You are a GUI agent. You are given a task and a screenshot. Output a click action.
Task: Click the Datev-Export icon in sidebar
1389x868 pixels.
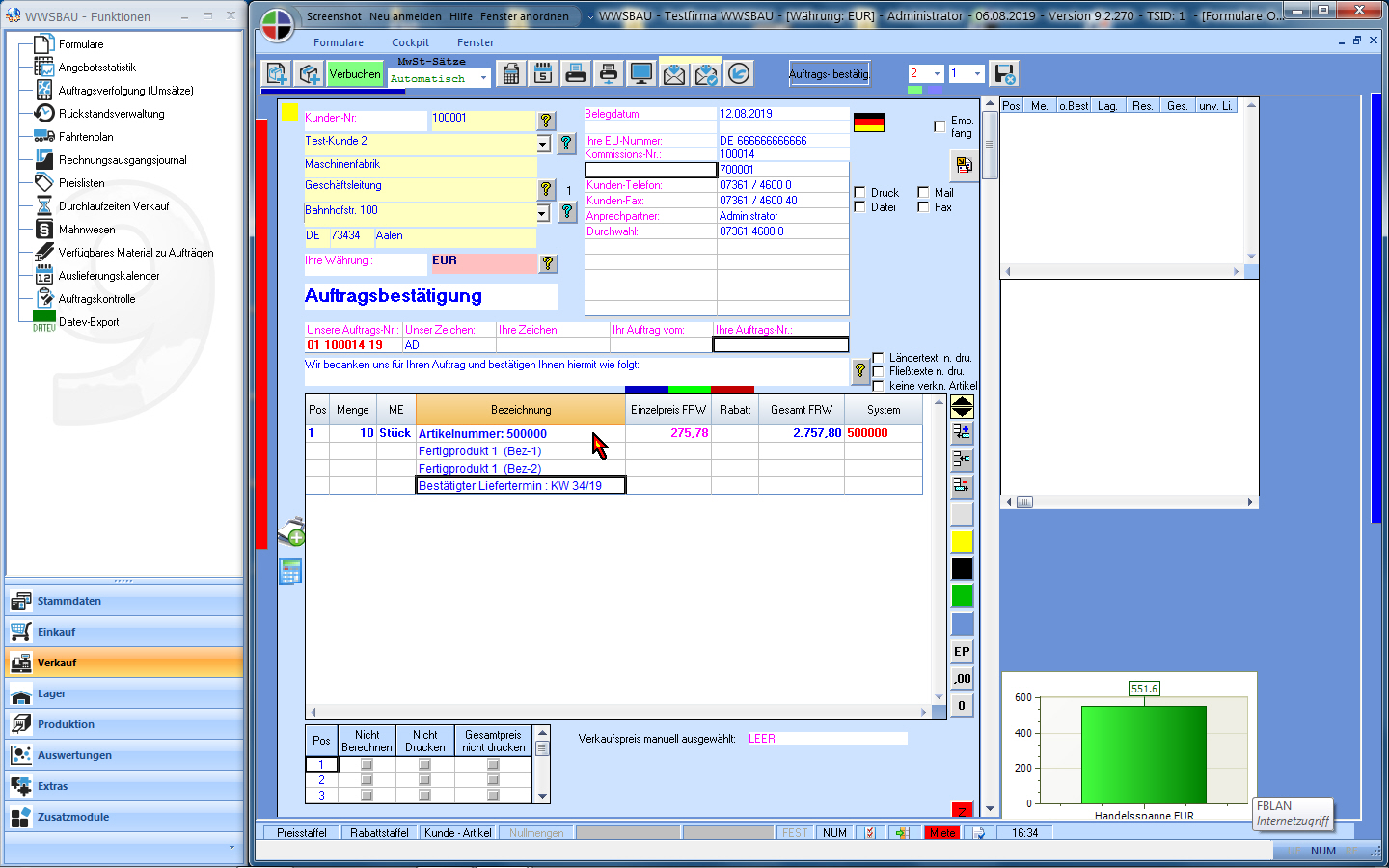click(x=44, y=322)
